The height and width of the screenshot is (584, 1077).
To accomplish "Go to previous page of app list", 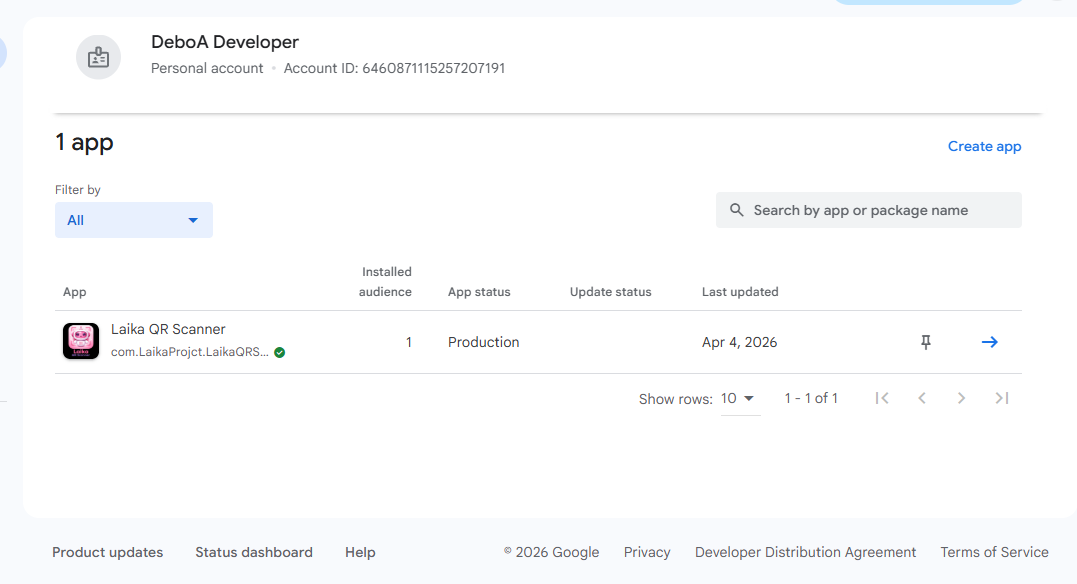I will pyautogui.click(x=922, y=398).
